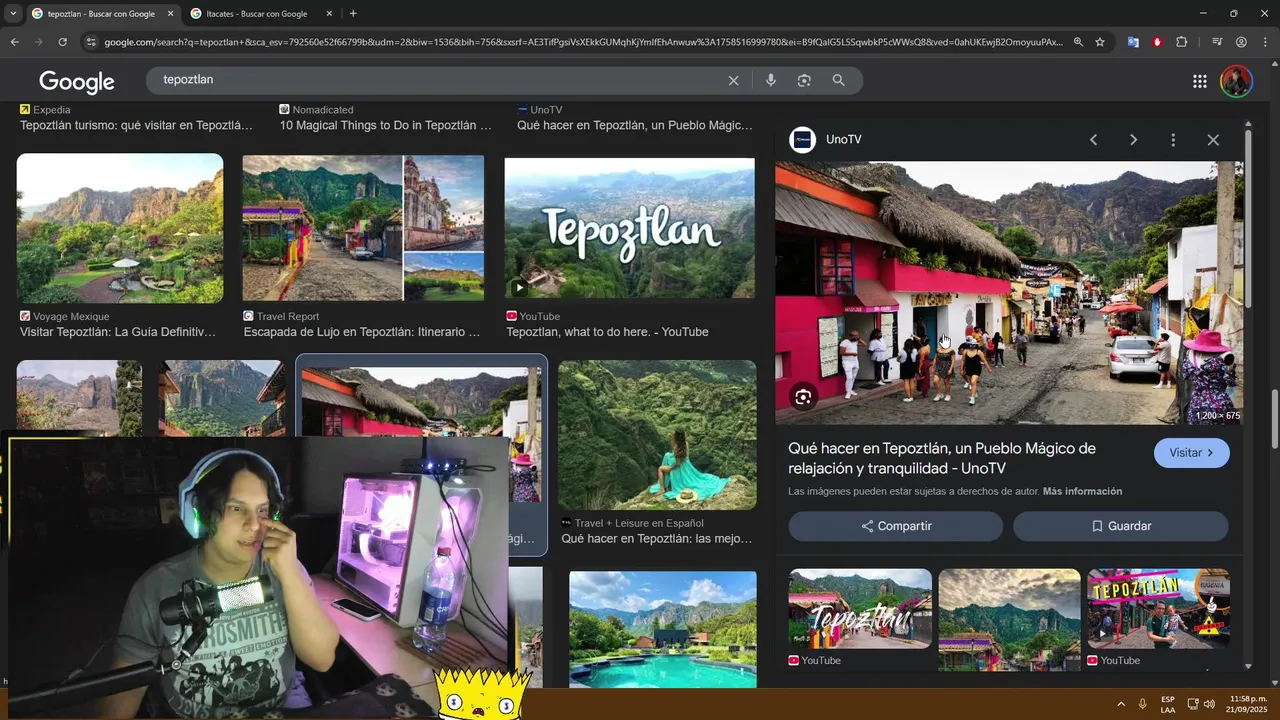Open the middle related mountain image thumbnail

click(1009, 620)
